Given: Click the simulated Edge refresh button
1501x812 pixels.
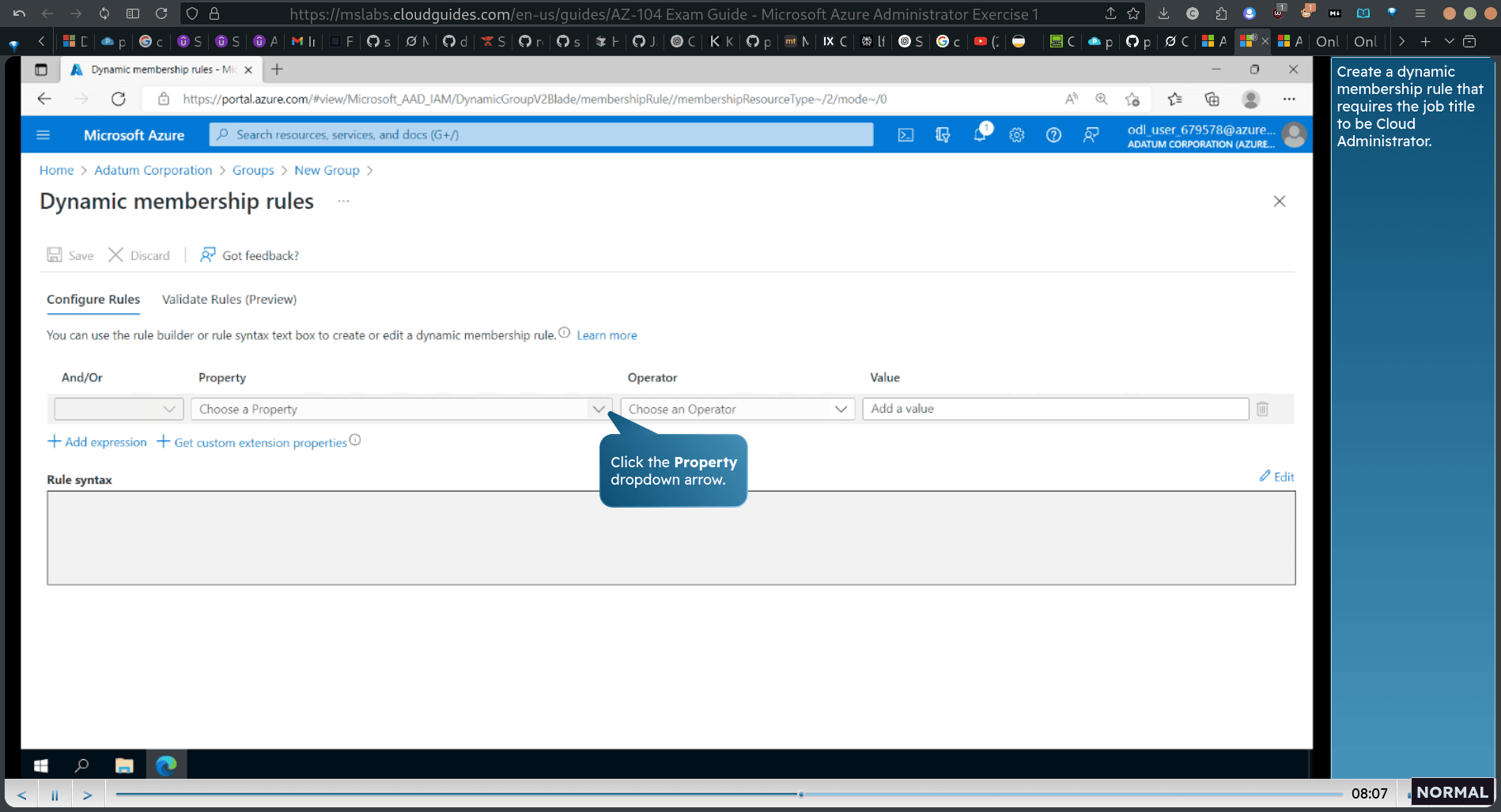Looking at the screenshot, I should point(119,99).
